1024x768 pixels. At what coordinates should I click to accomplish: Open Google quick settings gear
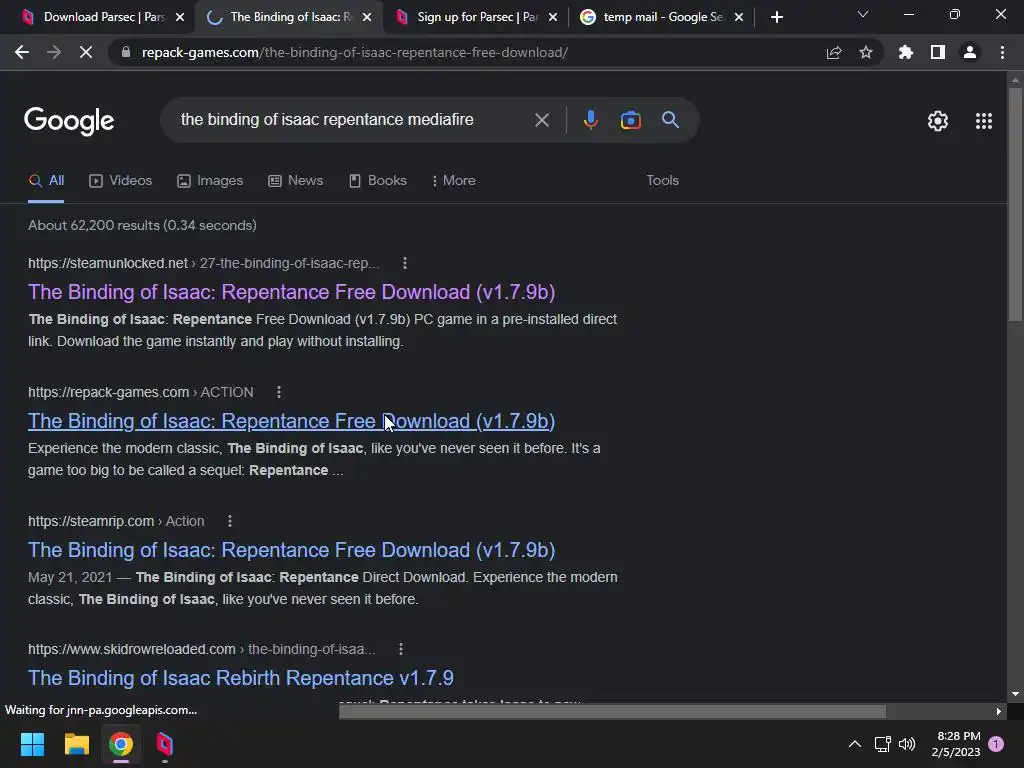(938, 121)
